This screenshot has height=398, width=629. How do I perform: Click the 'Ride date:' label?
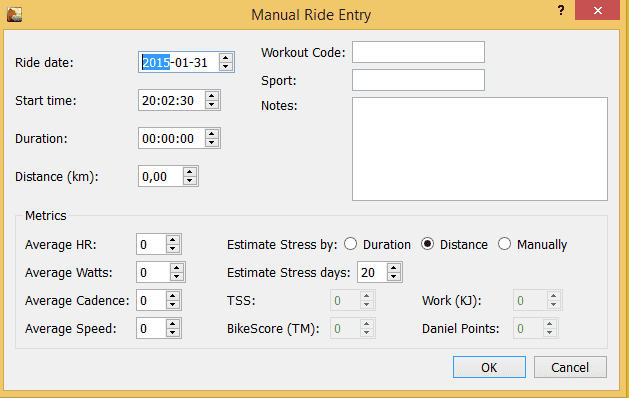pyautogui.click(x=44, y=63)
